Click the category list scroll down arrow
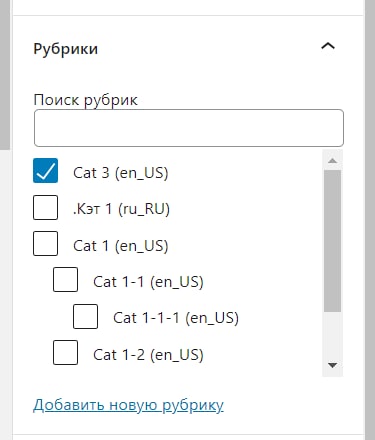This screenshot has width=375, height=440. (x=332, y=365)
